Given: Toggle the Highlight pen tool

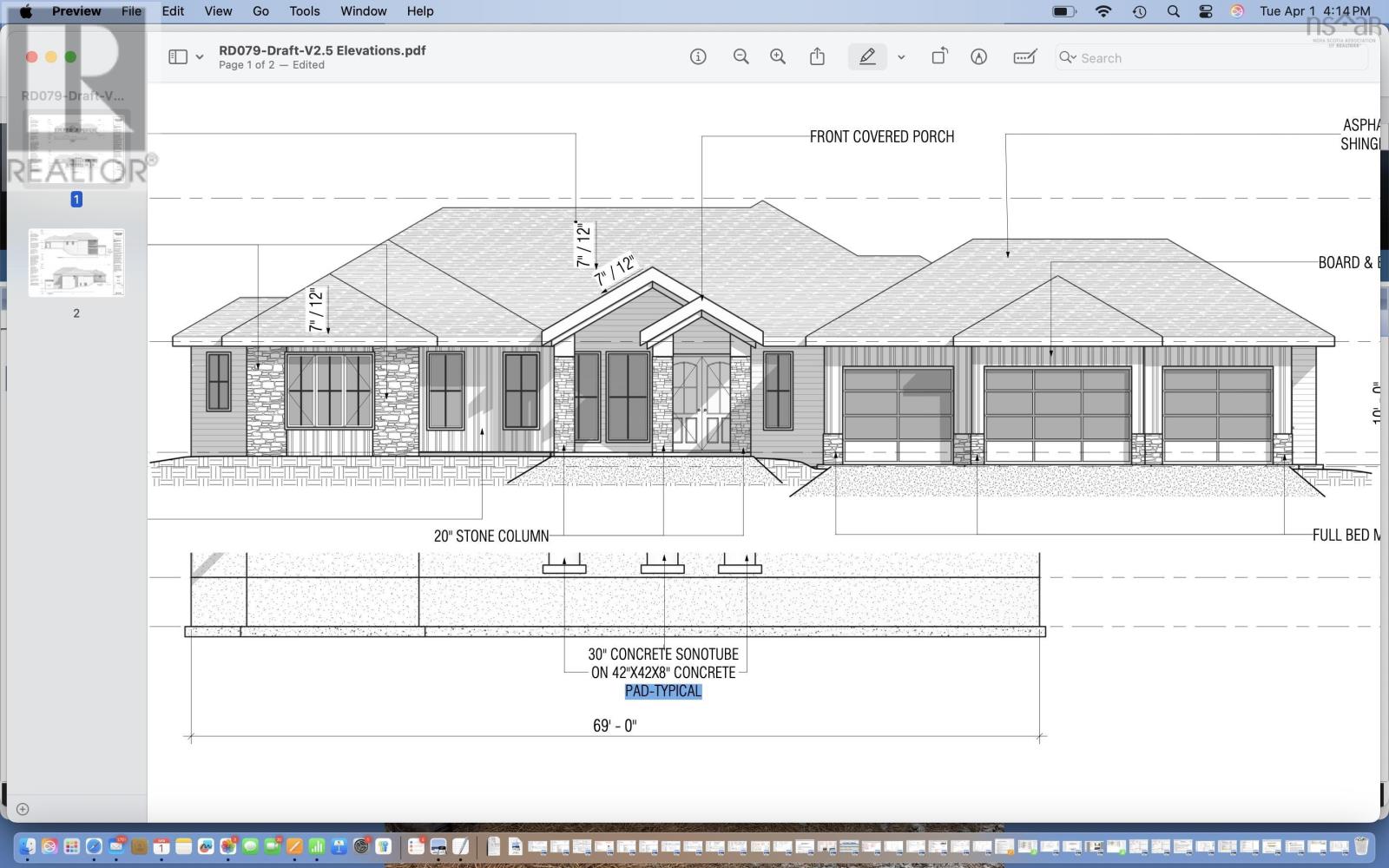Looking at the screenshot, I should click(867, 56).
